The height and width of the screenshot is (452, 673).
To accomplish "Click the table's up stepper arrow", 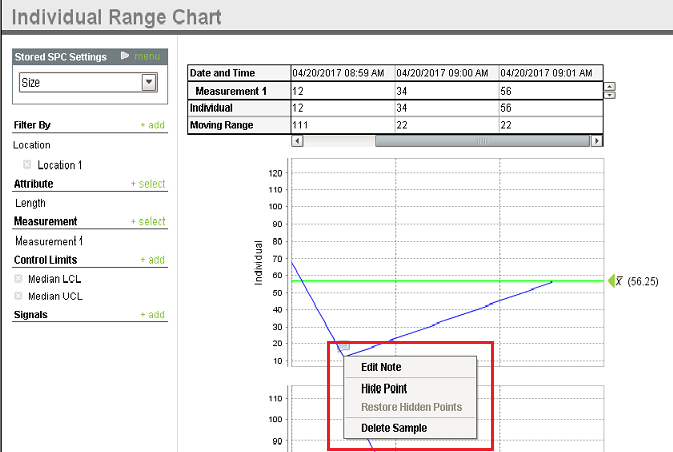I will pyautogui.click(x=609, y=86).
